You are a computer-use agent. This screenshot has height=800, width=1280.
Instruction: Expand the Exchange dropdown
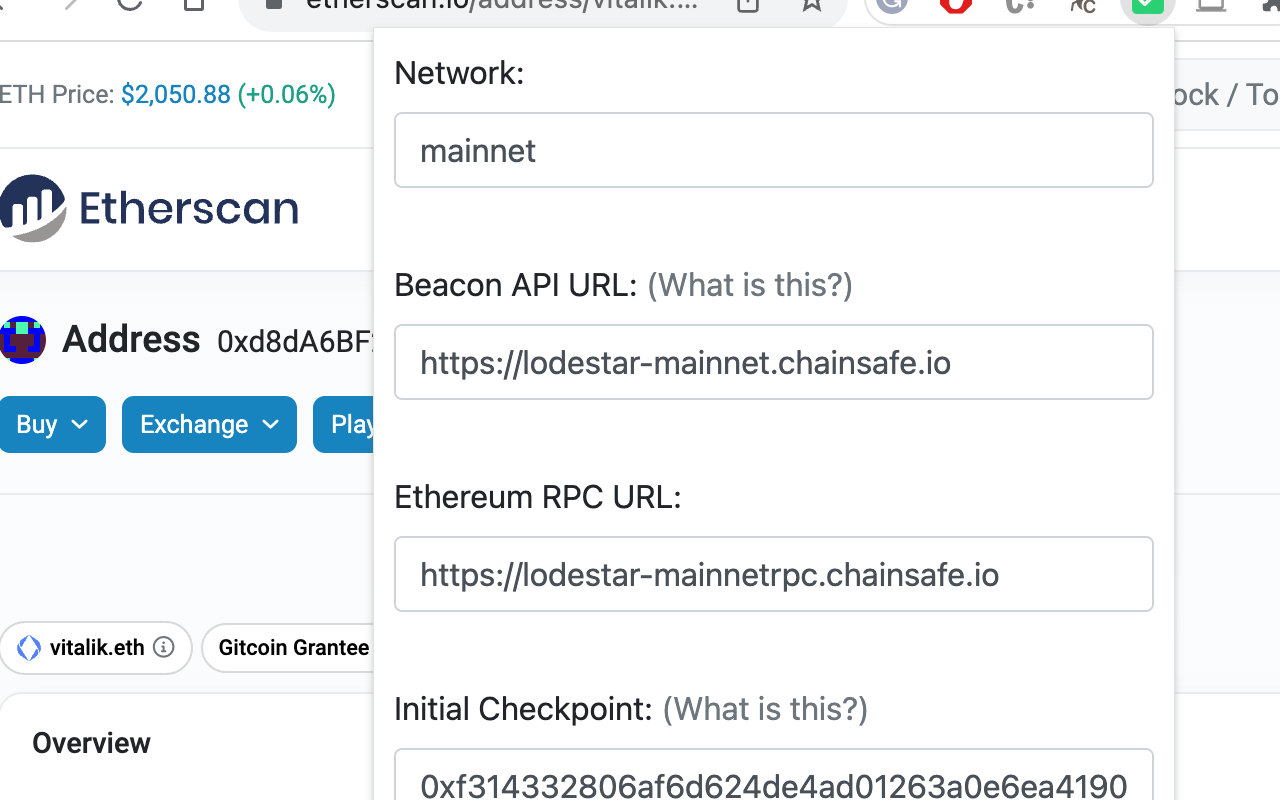click(x=209, y=424)
